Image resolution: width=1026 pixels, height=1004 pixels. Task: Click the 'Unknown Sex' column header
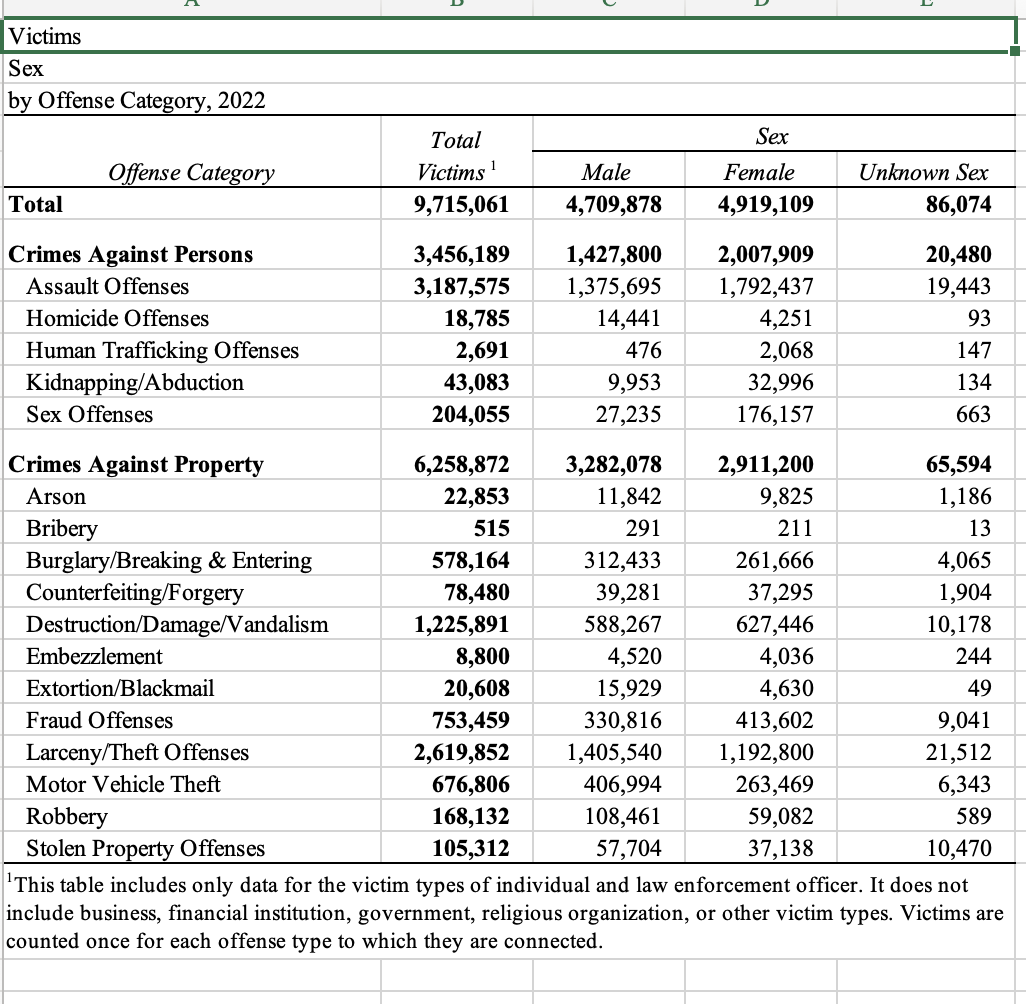coord(923,172)
